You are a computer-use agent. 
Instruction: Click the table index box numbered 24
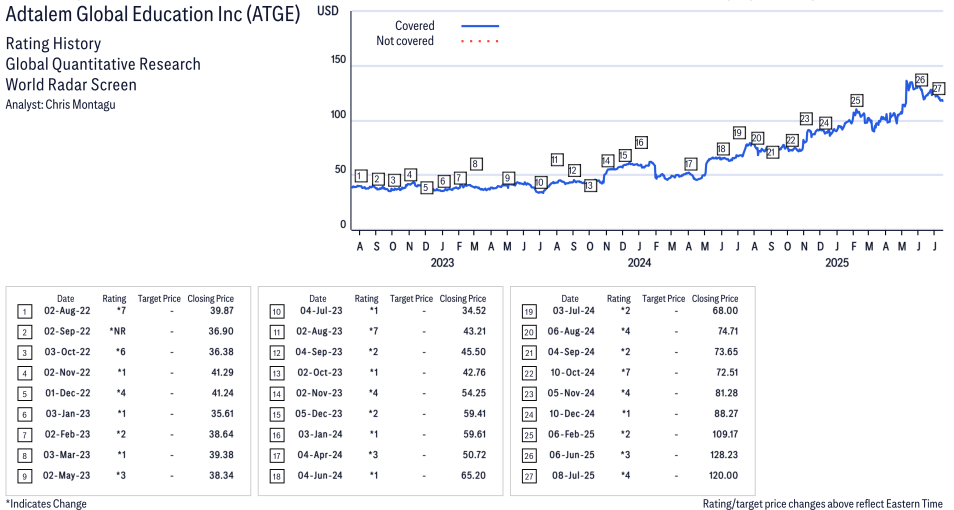click(529, 415)
